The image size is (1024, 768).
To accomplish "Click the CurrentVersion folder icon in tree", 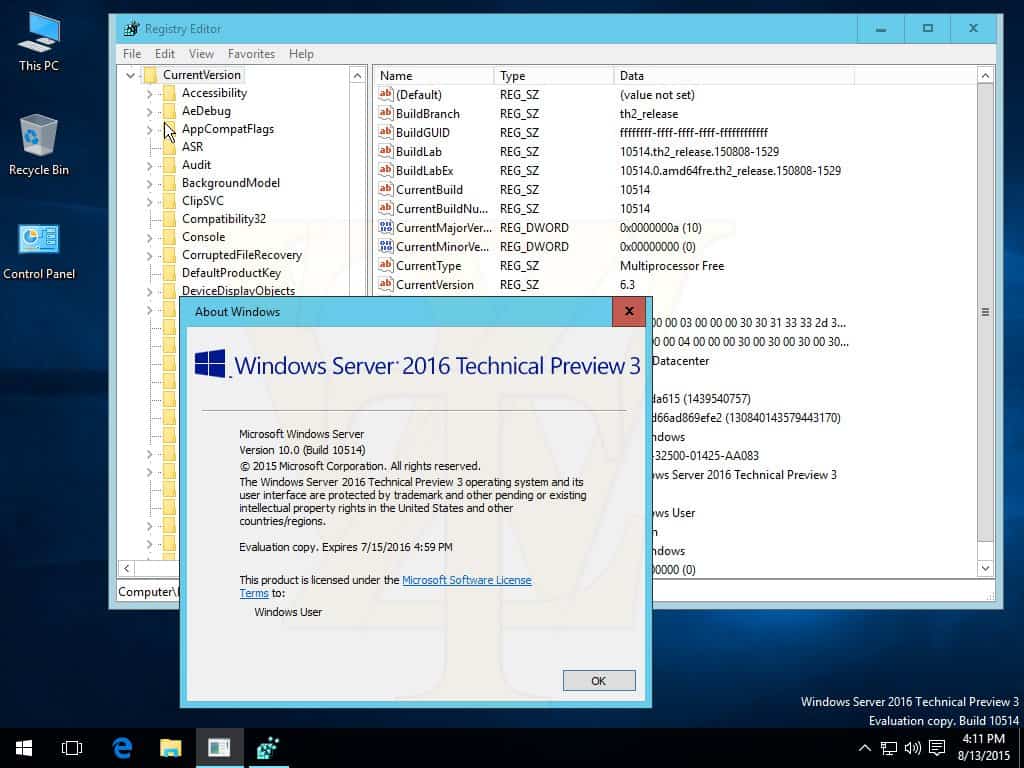I will (x=150, y=75).
